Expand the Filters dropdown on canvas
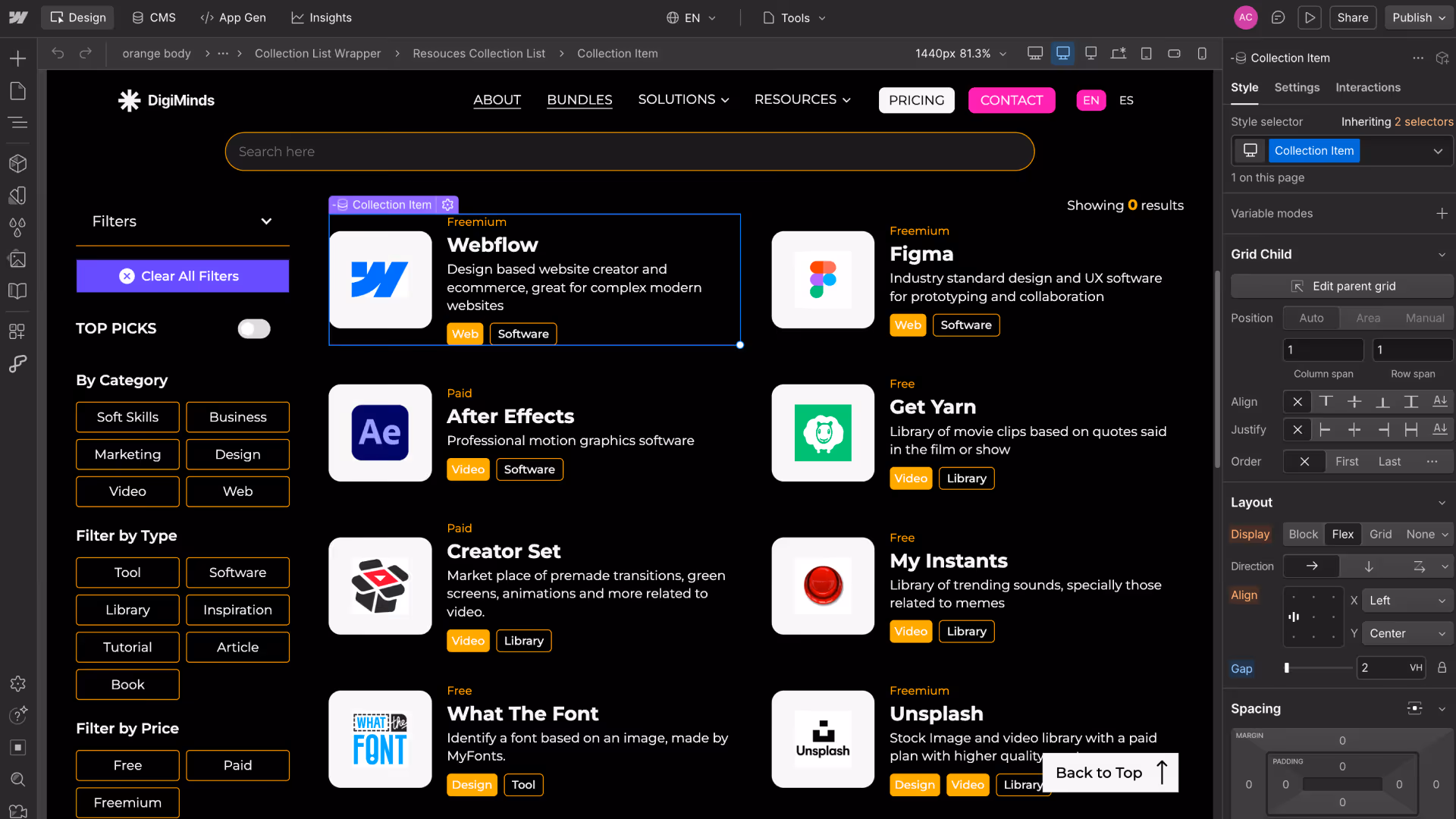 point(182,221)
